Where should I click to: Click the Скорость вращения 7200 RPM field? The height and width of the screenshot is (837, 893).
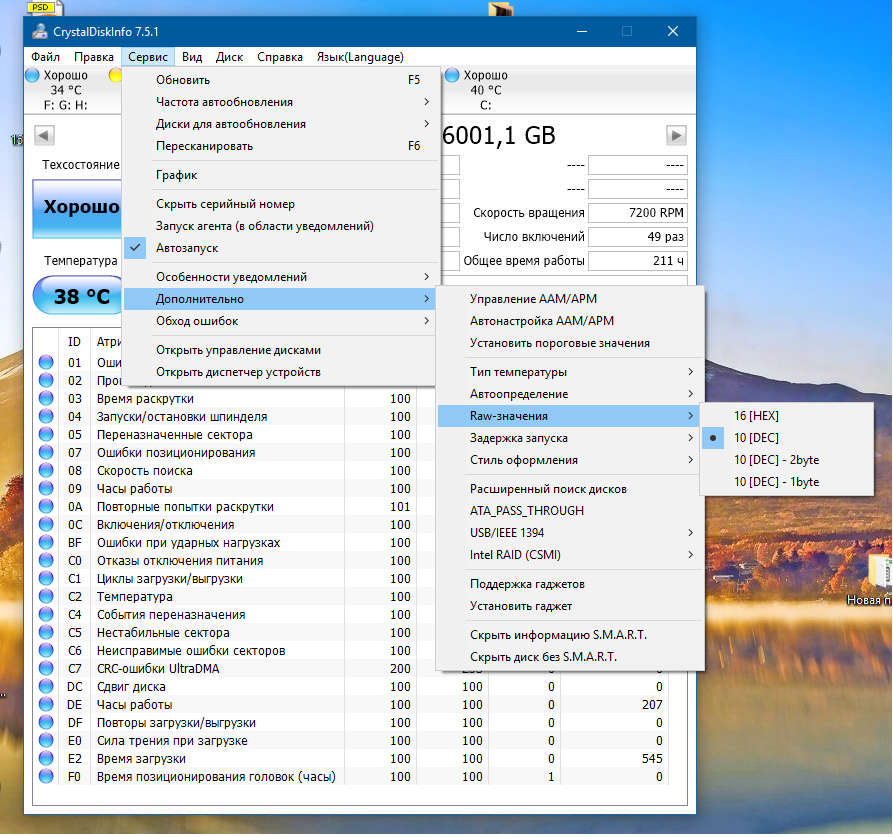click(x=637, y=213)
